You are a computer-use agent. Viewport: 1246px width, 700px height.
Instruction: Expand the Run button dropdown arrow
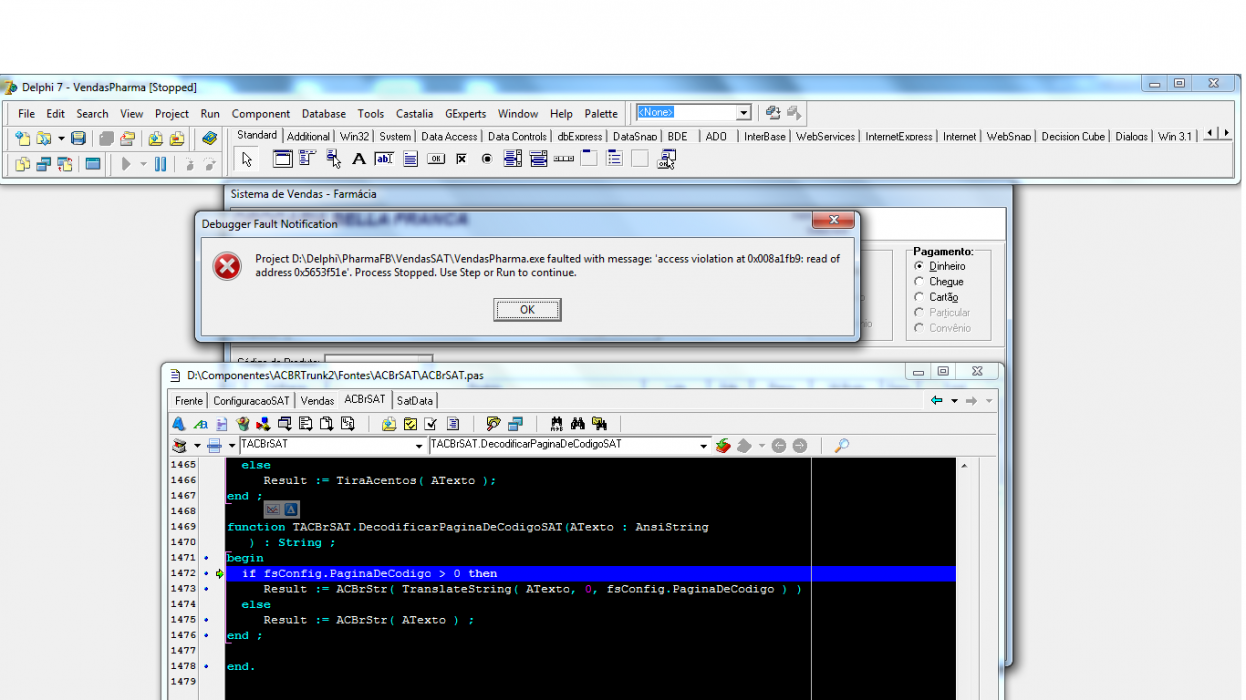click(x=143, y=164)
